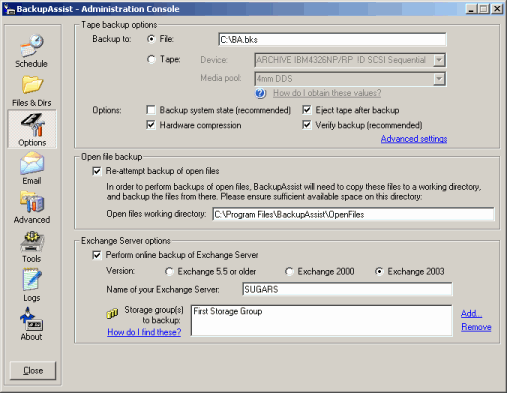The image size is (507, 393).
Task: Select First Storage Group list entry
Action: tap(228, 311)
